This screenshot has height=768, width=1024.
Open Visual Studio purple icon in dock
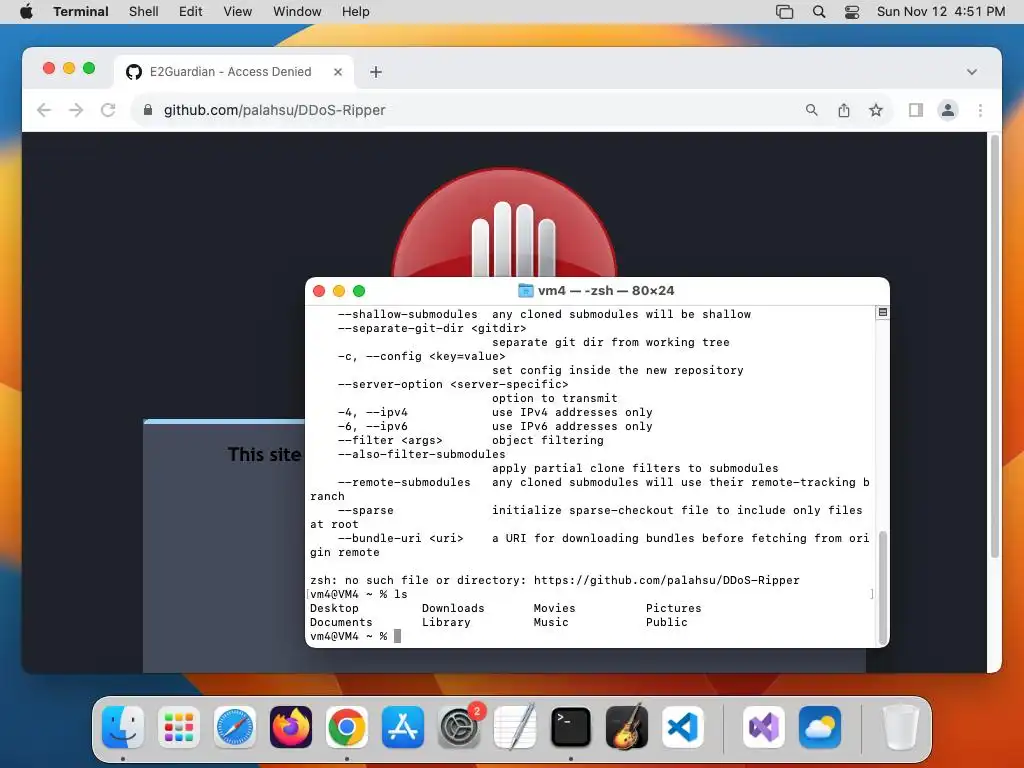tap(764, 727)
